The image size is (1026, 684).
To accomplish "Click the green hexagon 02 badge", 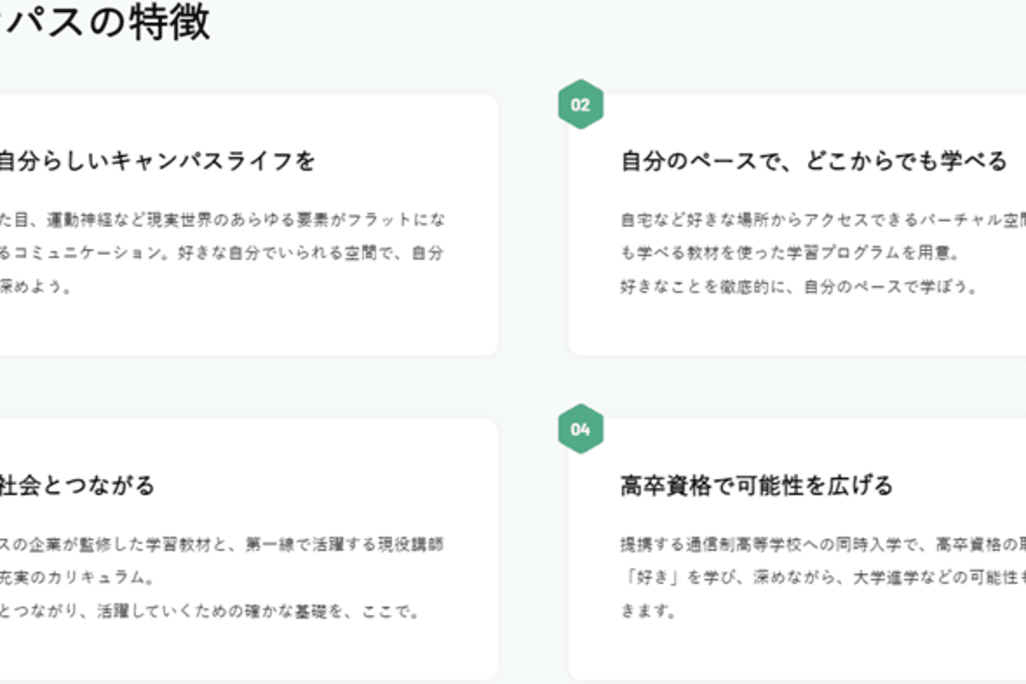I will pyautogui.click(x=580, y=105).
